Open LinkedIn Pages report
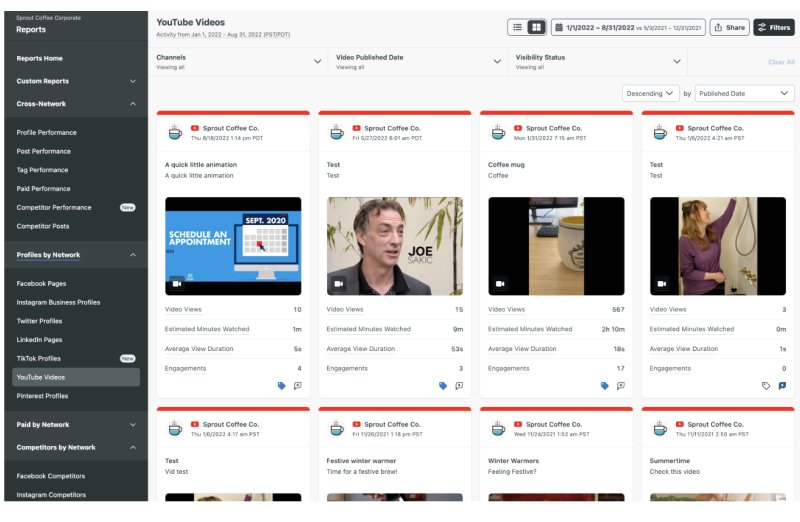 pyautogui.click(x=39, y=340)
